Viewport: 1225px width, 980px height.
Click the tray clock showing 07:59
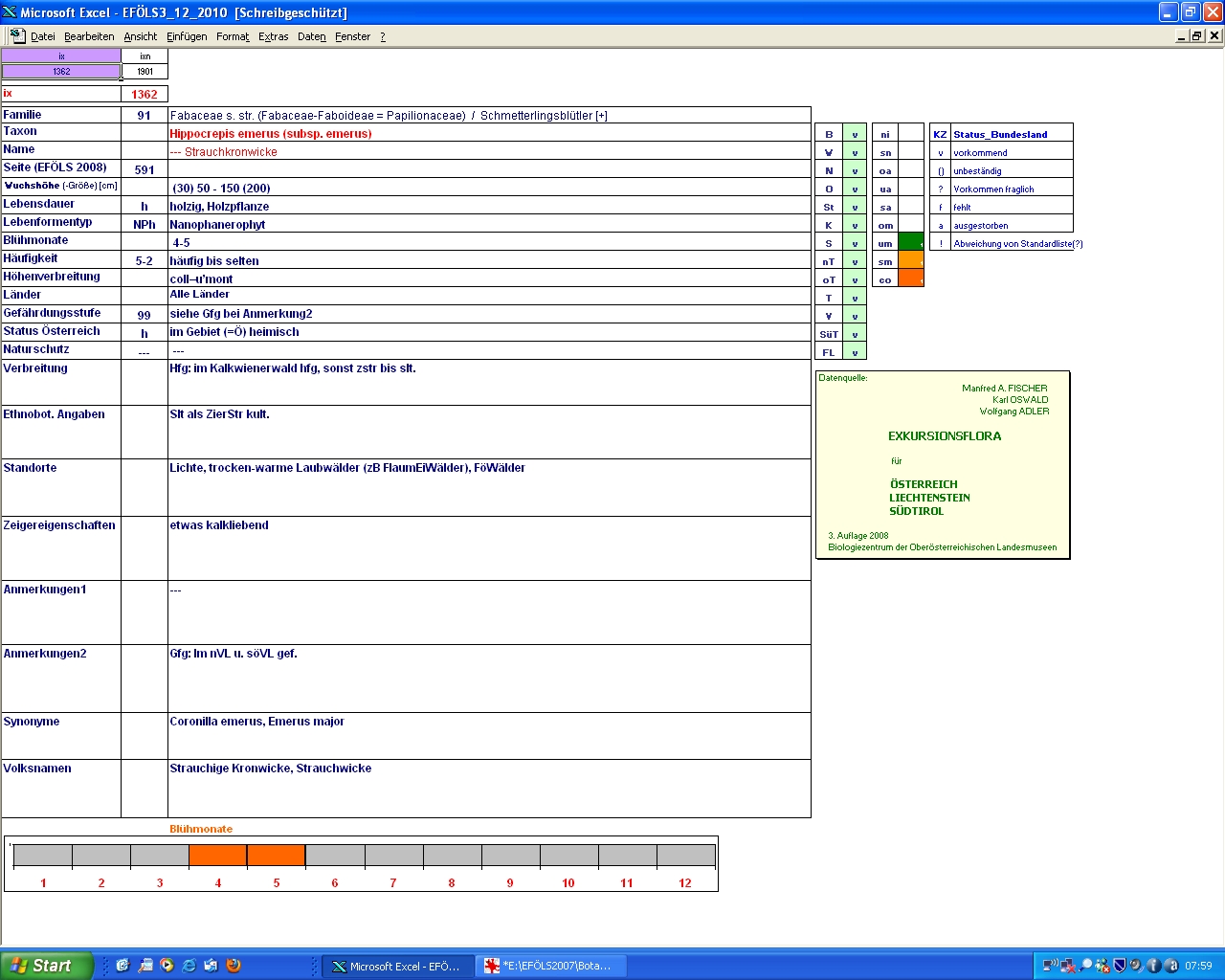tap(1198, 967)
